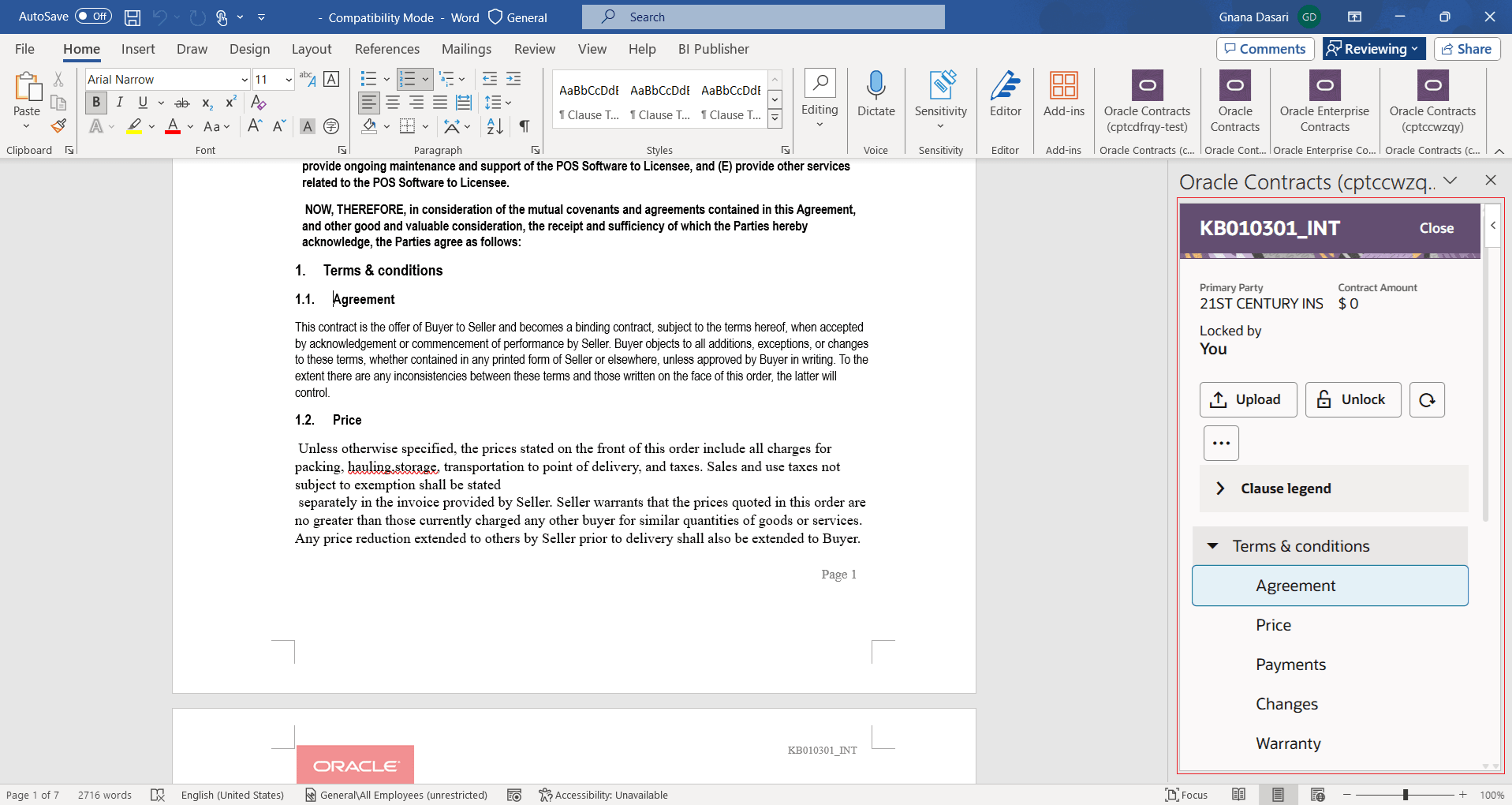Launch the Oracle Enterprise Contracts add-in
This screenshot has width=1512, height=805.
(x=1324, y=103)
